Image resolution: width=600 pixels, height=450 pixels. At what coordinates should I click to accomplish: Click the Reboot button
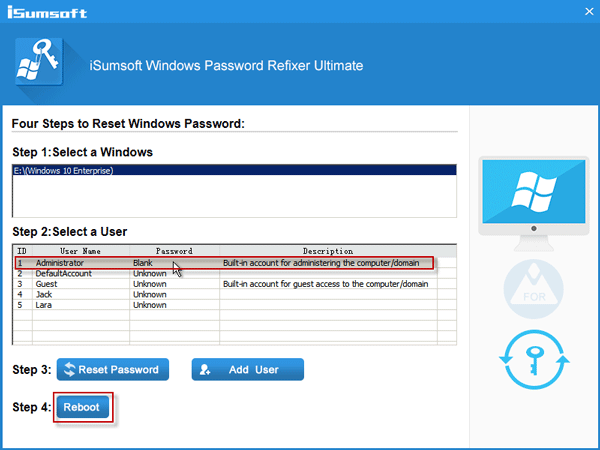[x=83, y=407]
